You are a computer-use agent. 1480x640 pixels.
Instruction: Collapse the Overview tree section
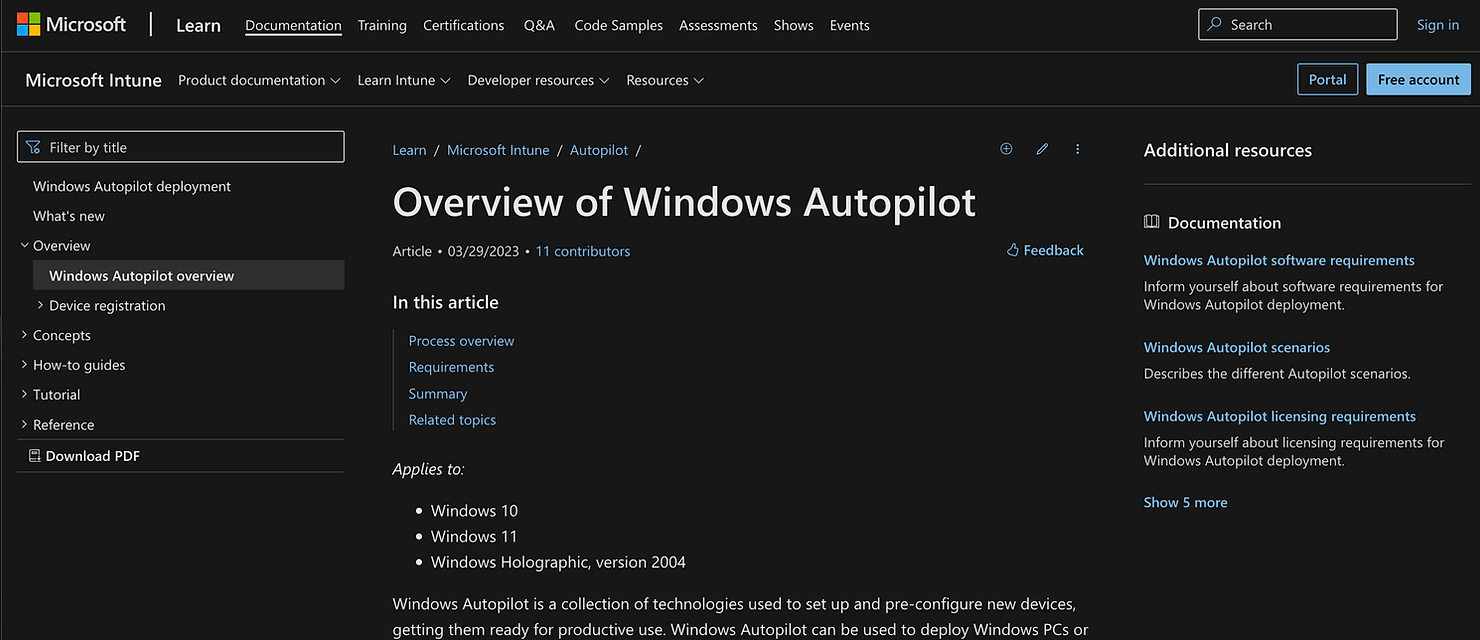tap(24, 245)
